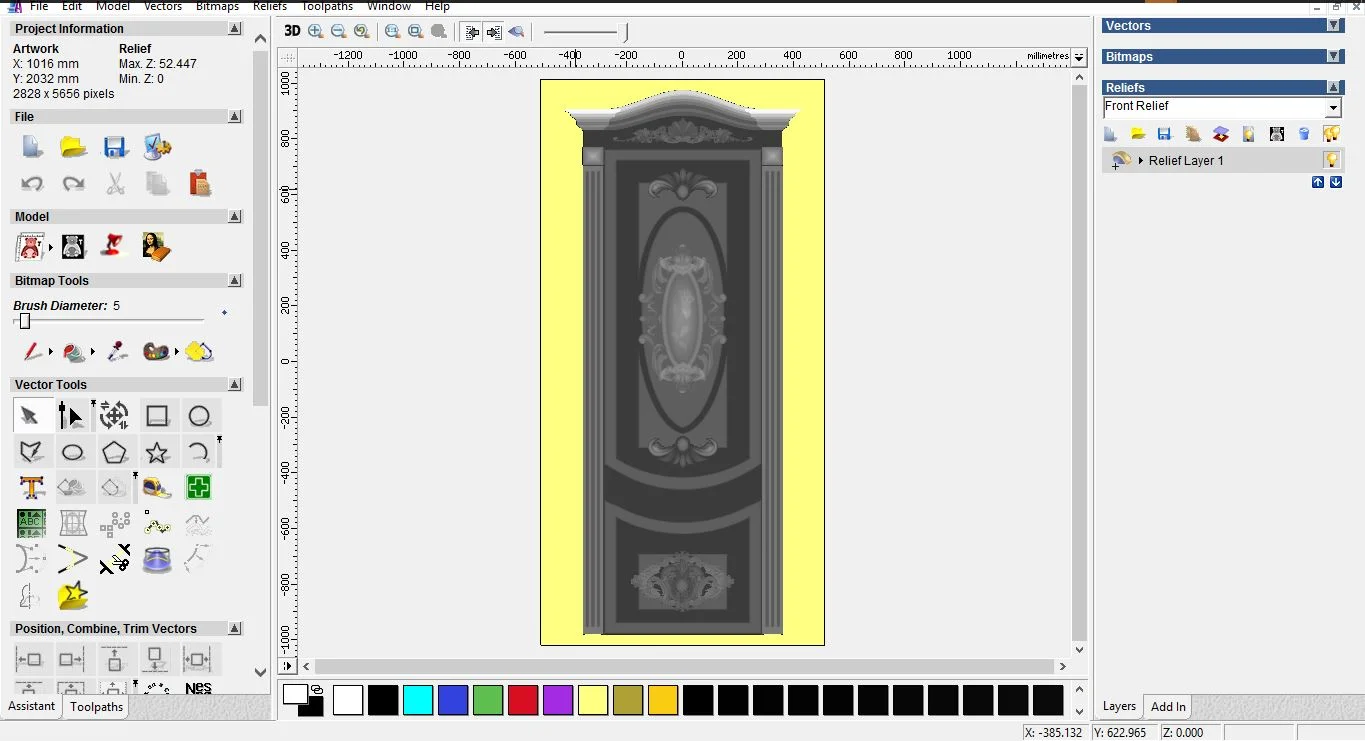Move Relief Layer 1 up with arrow button
This screenshot has height=741, width=1365.
1318,182
